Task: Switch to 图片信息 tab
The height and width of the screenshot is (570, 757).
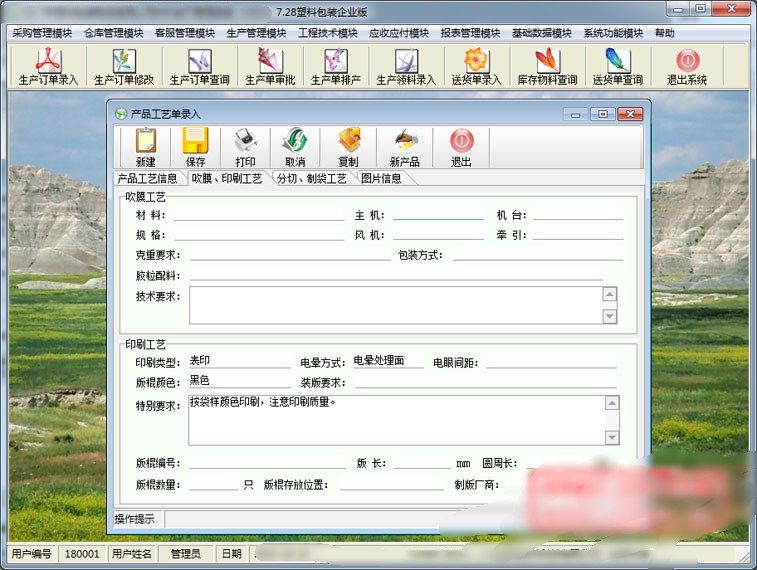Action: click(382, 179)
